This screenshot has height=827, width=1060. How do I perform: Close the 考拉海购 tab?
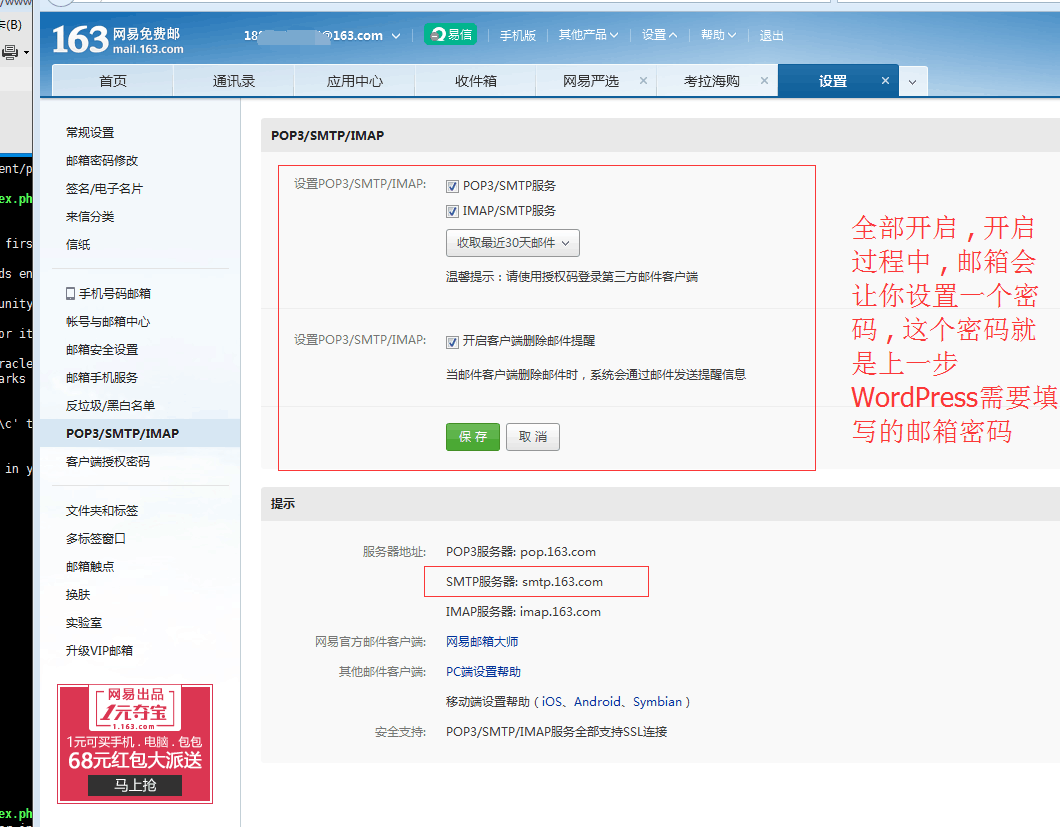coord(764,80)
